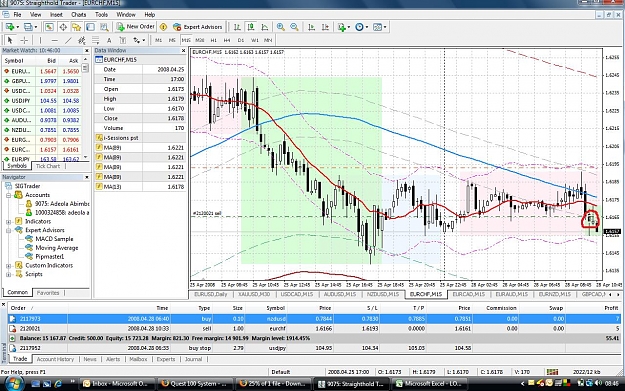Switch to the Tick Chart tab

(x=48, y=166)
